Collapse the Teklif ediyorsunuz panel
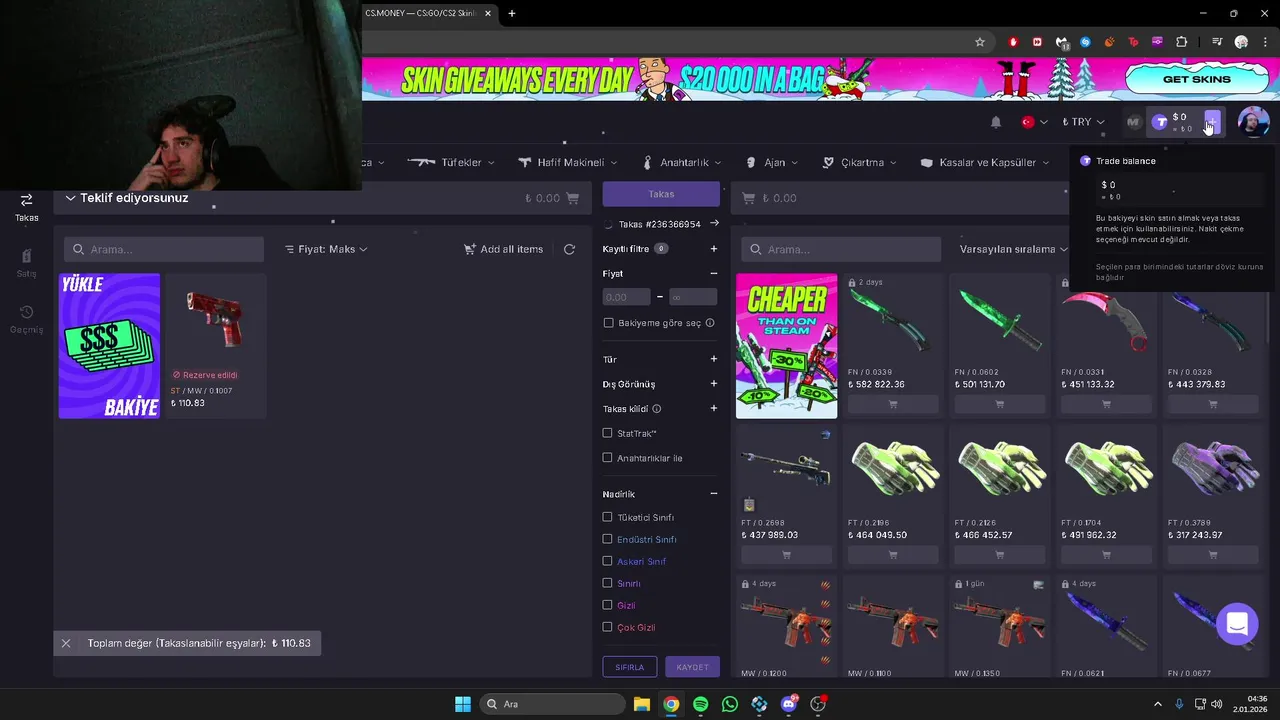Screen dimensions: 1280x720 click(70, 198)
